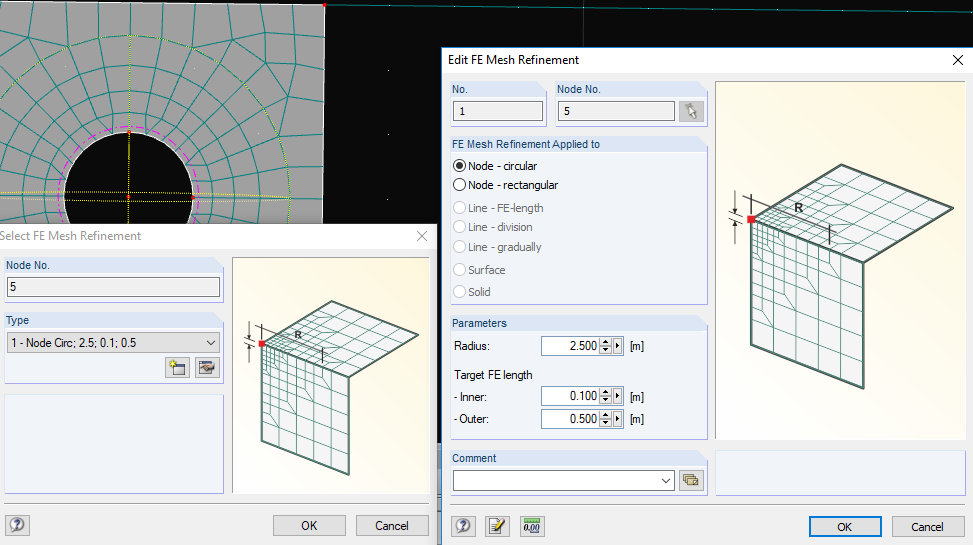Click the Radius input field

(x=570, y=346)
